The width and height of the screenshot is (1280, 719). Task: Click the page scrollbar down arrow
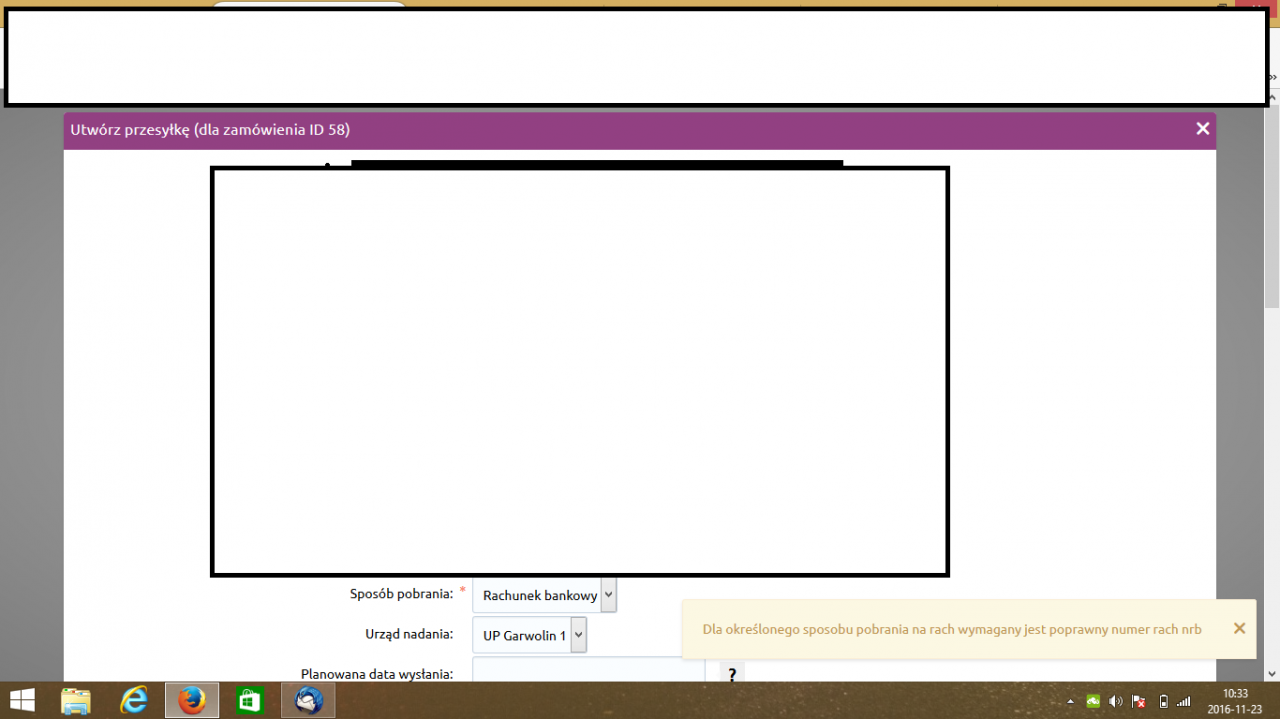pyautogui.click(x=1272, y=674)
